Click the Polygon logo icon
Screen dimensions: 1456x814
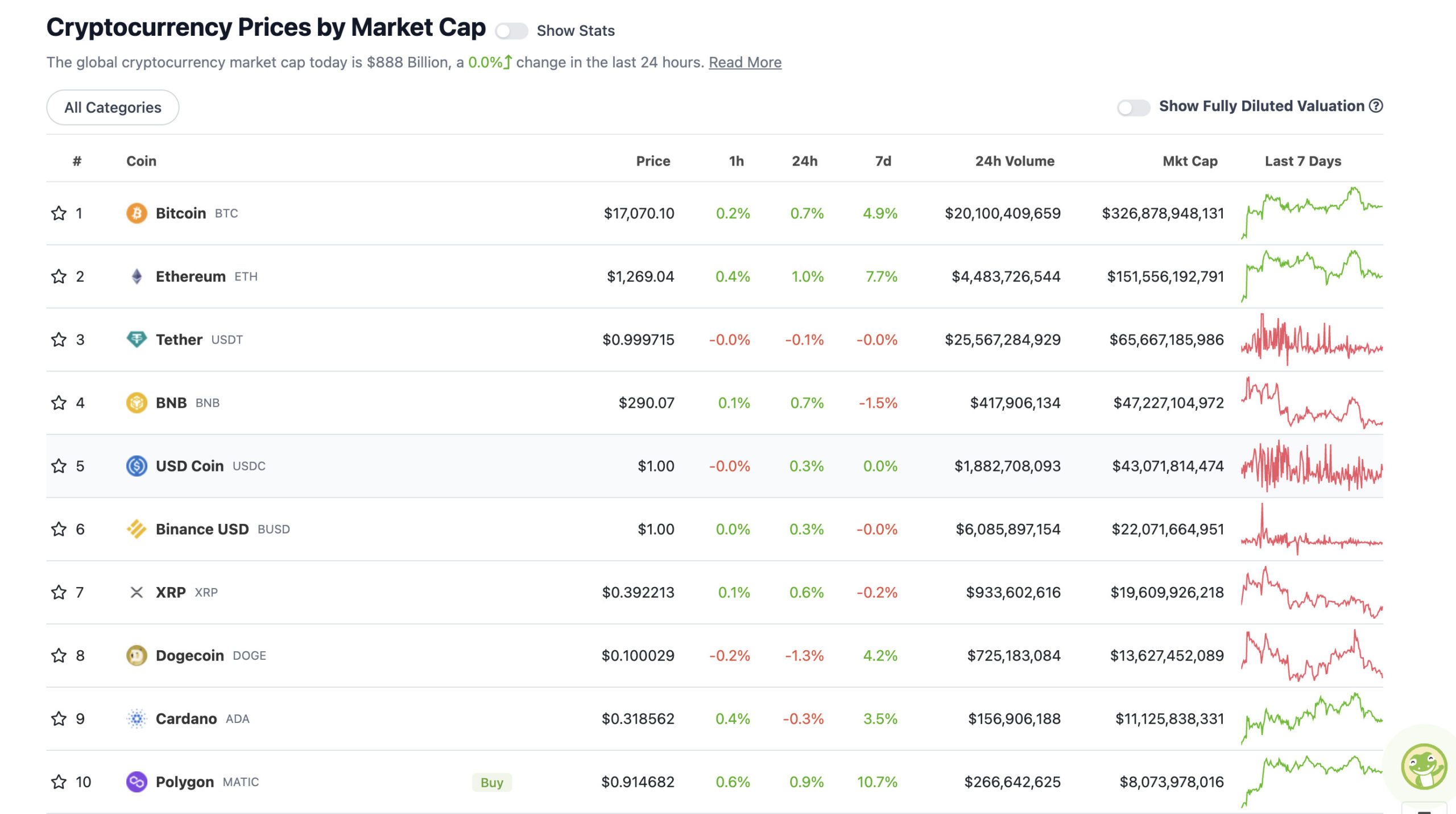[x=136, y=782]
